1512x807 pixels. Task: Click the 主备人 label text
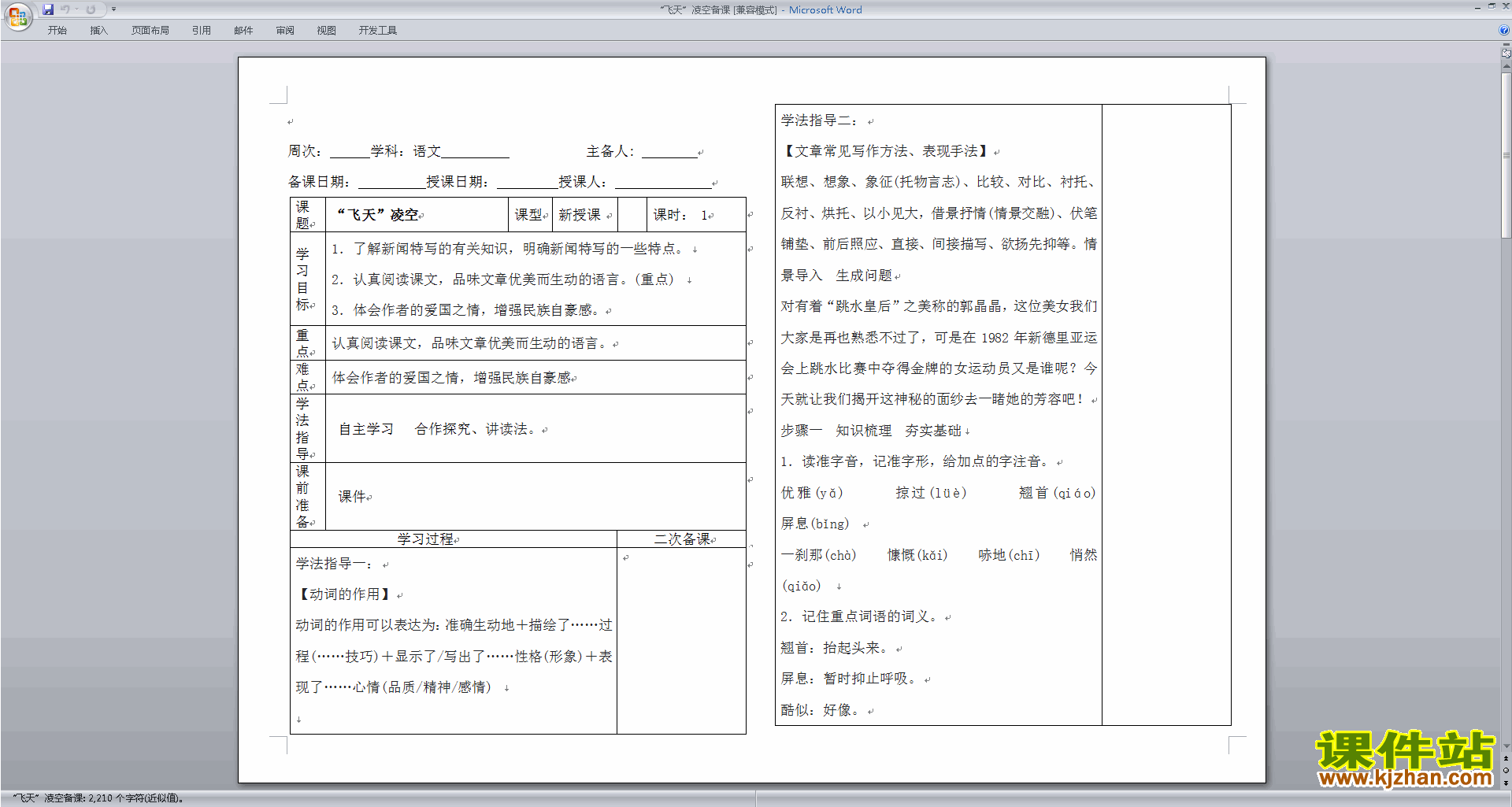610,151
